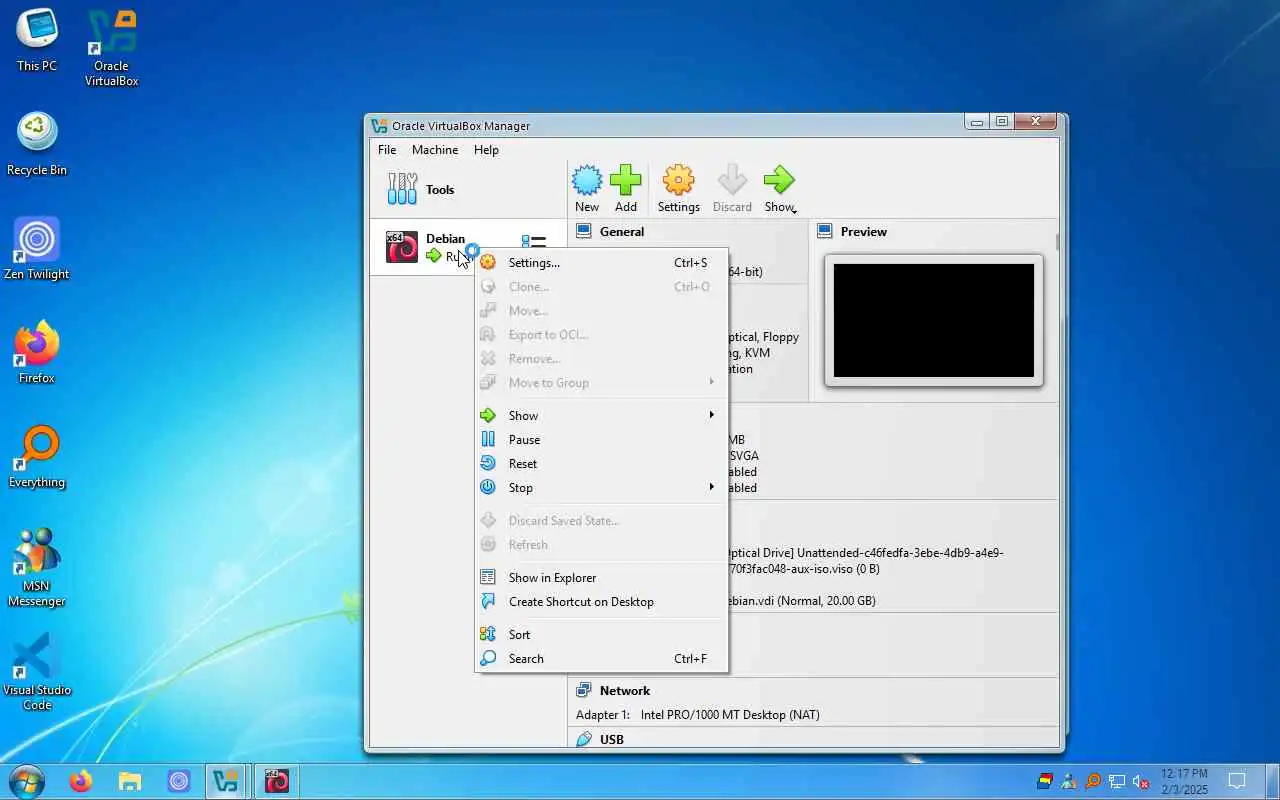The image size is (1280, 800).
Task: Click the Debian VM taskbar icon
Action: coord(277,781)
